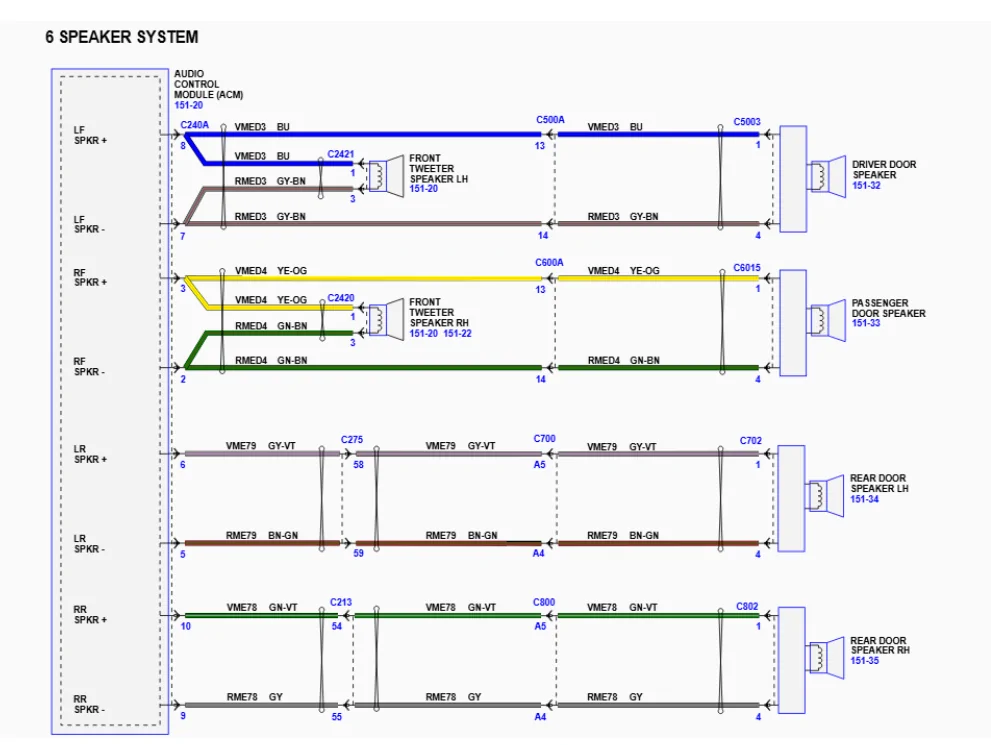Image resolution: width=991 pixels, height=745 pixels.
Task: Open the 151-20 link under Front Tweeter Speaker LH
Action: 423,189
